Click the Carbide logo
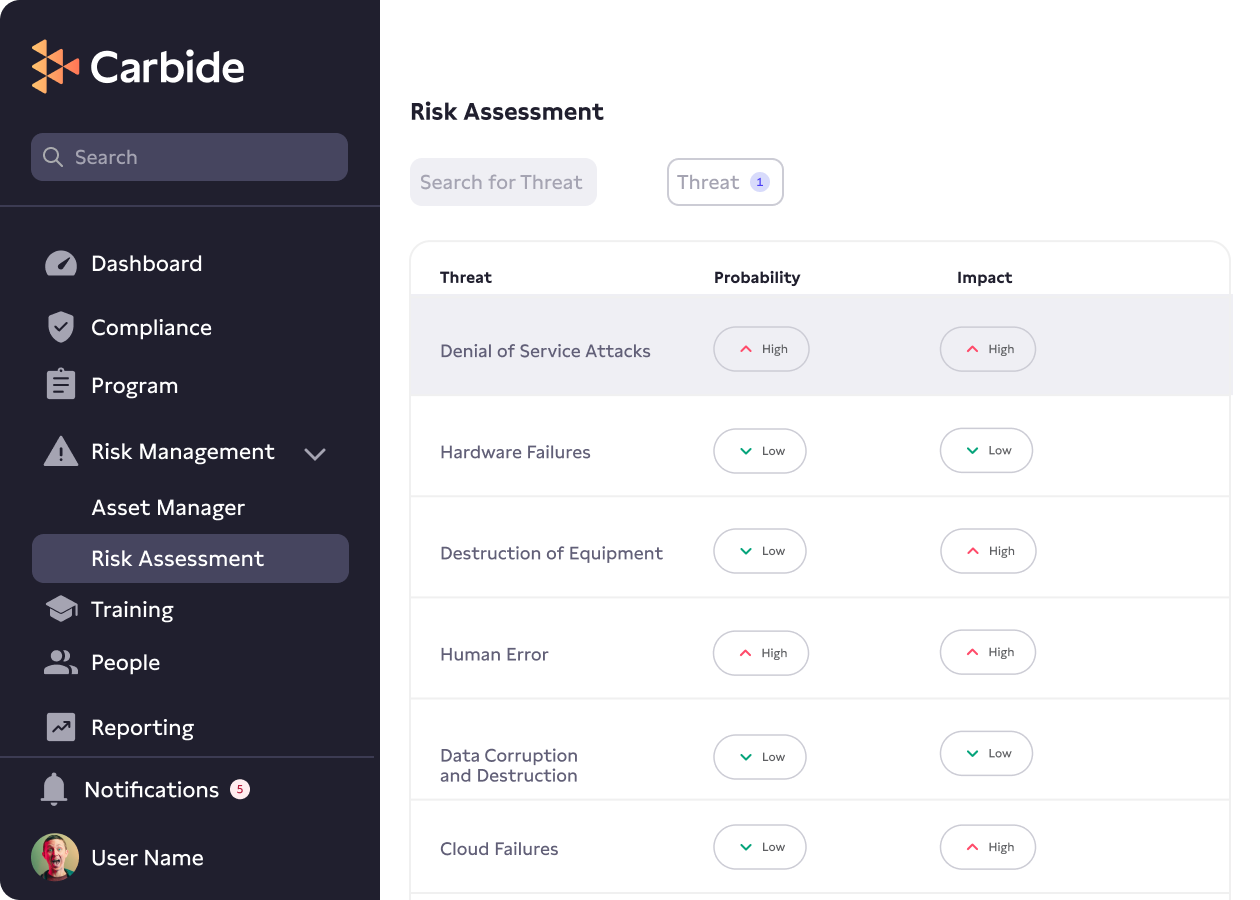 [x=137, y=66]
